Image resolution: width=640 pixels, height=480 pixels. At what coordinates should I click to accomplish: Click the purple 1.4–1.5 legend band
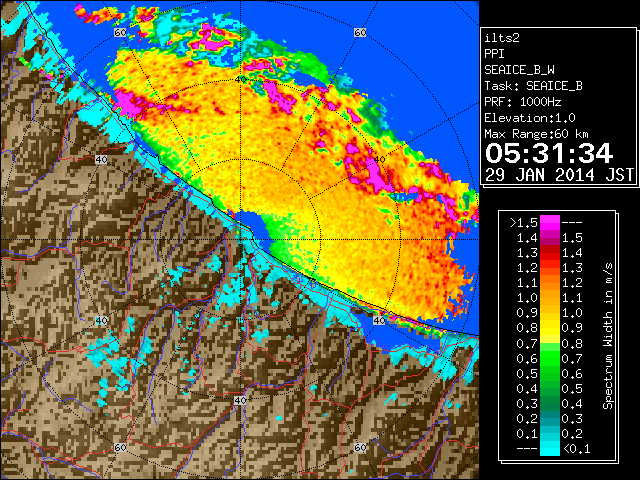(x=549, y=238)
